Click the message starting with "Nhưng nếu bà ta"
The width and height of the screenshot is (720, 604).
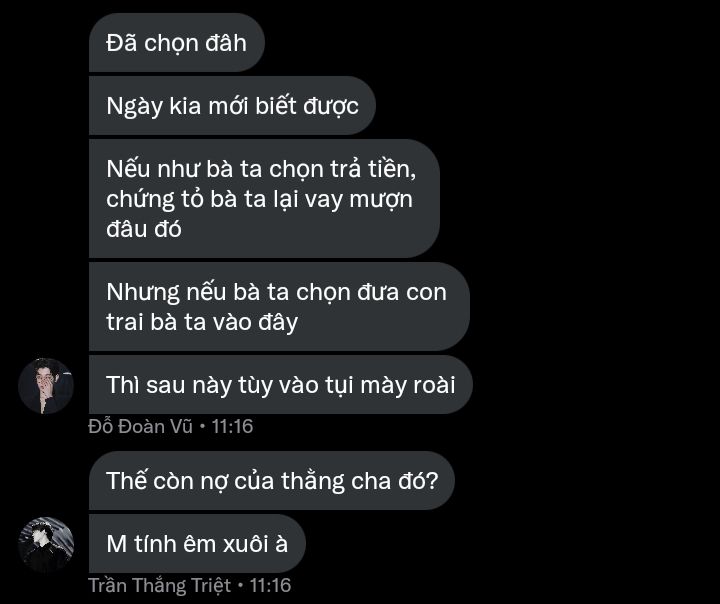point(279,307)
